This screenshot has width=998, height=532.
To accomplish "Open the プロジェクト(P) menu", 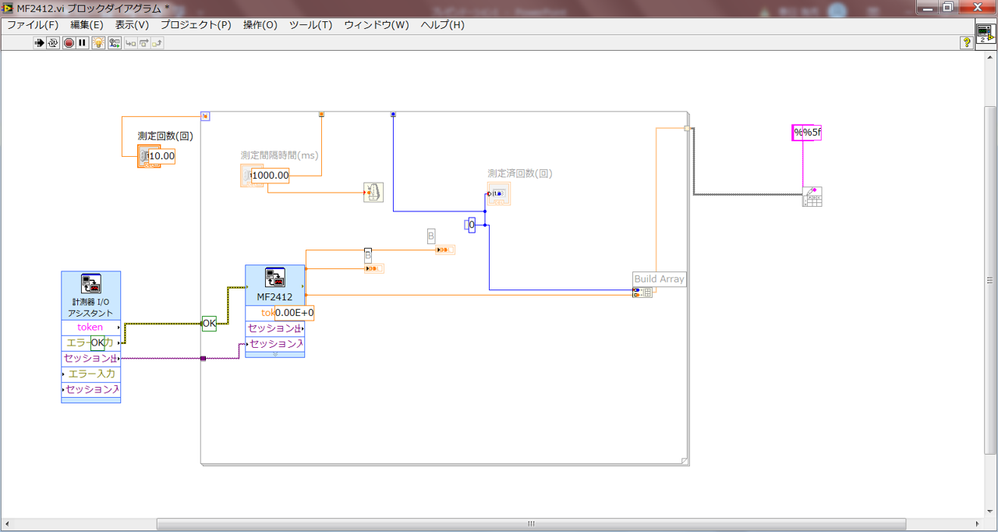I will (x=196, y=25).
